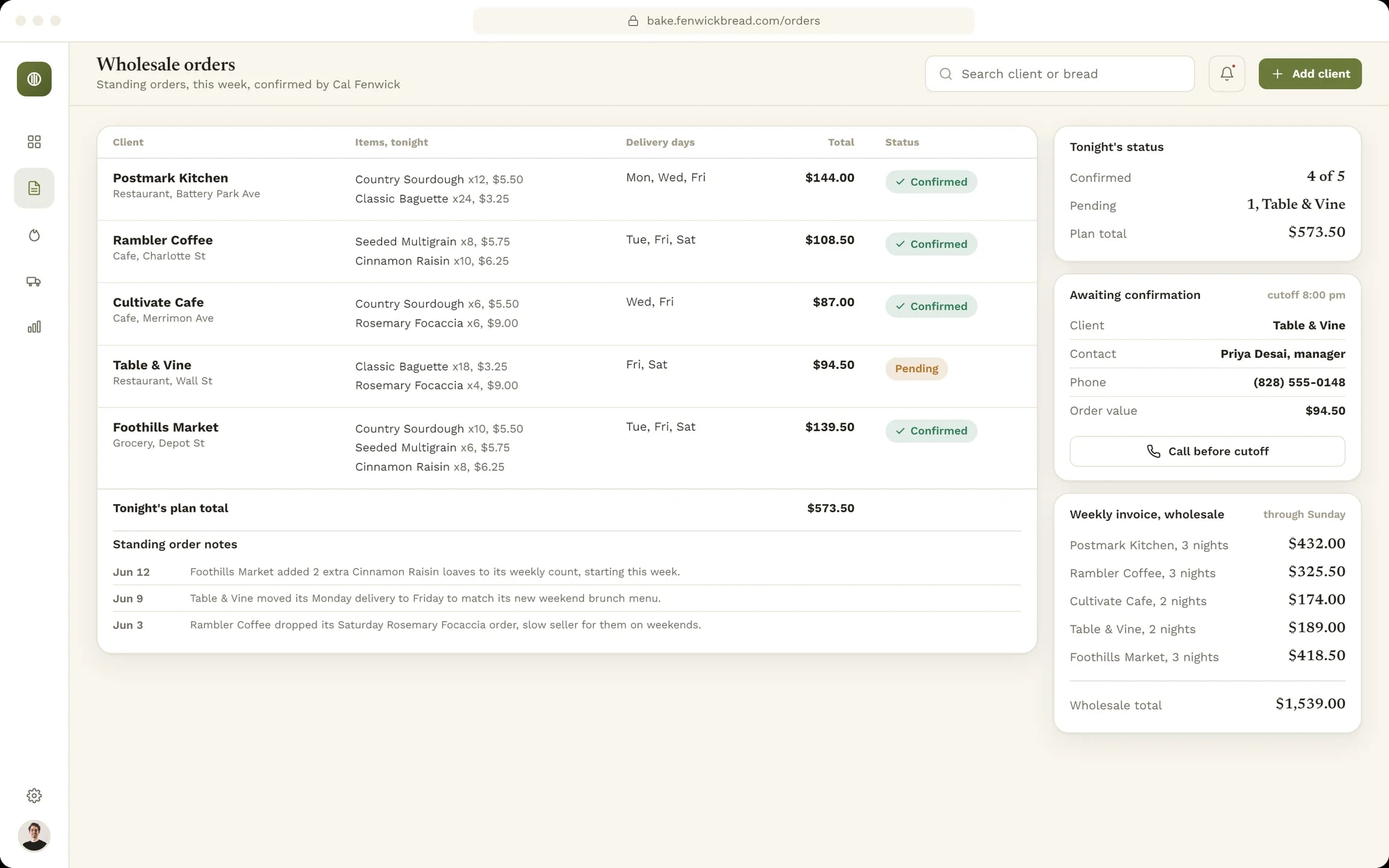Image resolution: width=1389 pixels, height=868 pixels.
Task: Select the Rambler Coffee client name
Action: click(163, 240)
